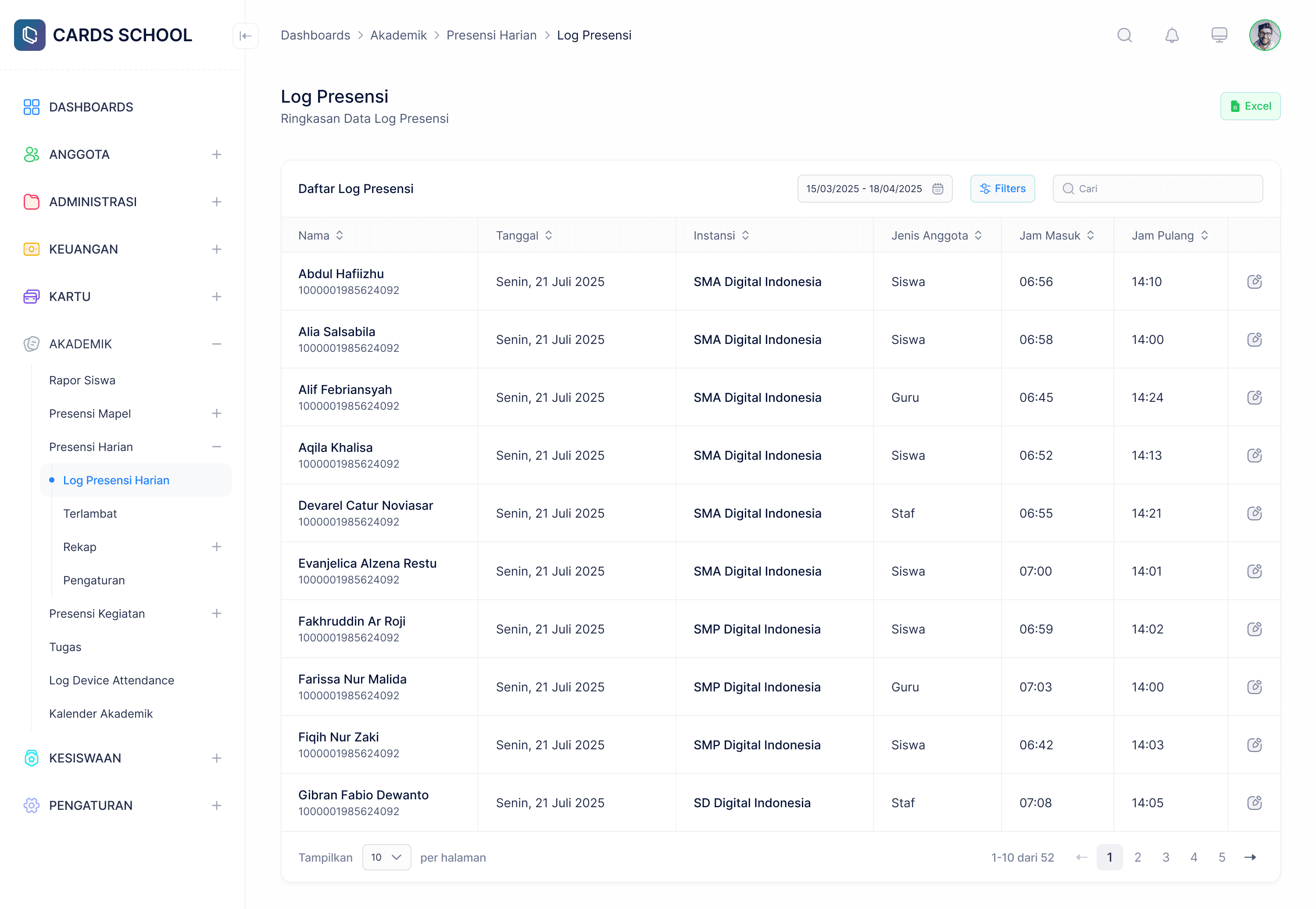Sort table by Jam Masuk column
Screen dimensions: 1316x909
(x=1090, y=235)
